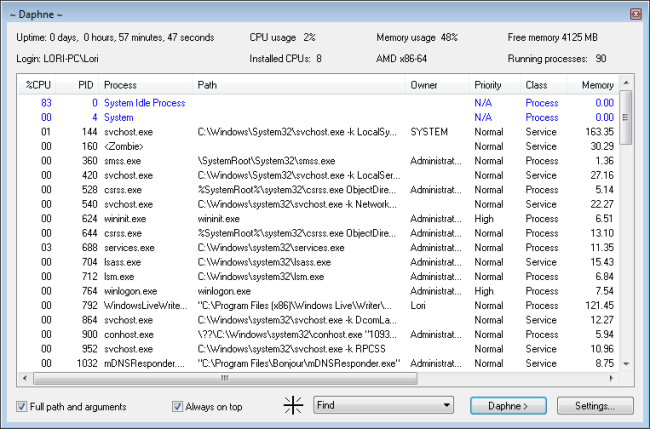Select the wininit.exe process name

[x=125, y=219]
